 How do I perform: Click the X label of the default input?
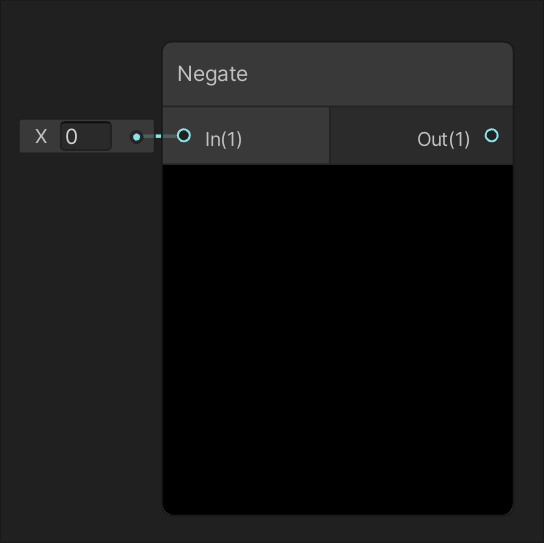click(x=41, y=136)
